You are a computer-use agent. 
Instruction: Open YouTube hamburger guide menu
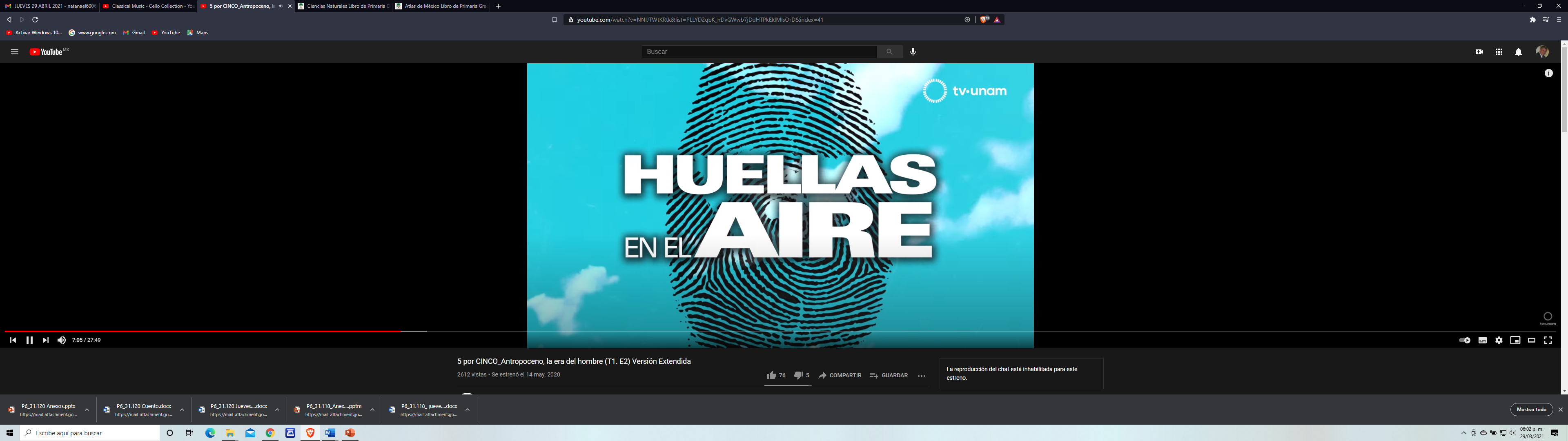tap(15, 52)
